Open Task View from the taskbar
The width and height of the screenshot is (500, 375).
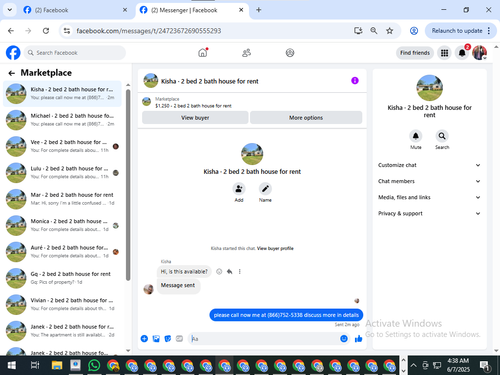(35, 366)
